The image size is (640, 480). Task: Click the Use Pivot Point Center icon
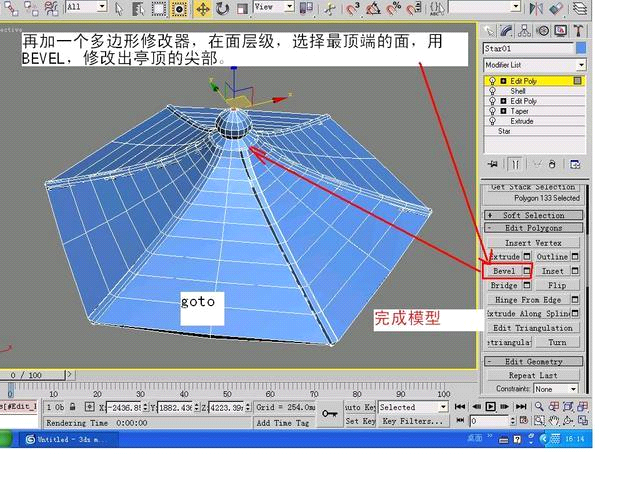(306, 8)
